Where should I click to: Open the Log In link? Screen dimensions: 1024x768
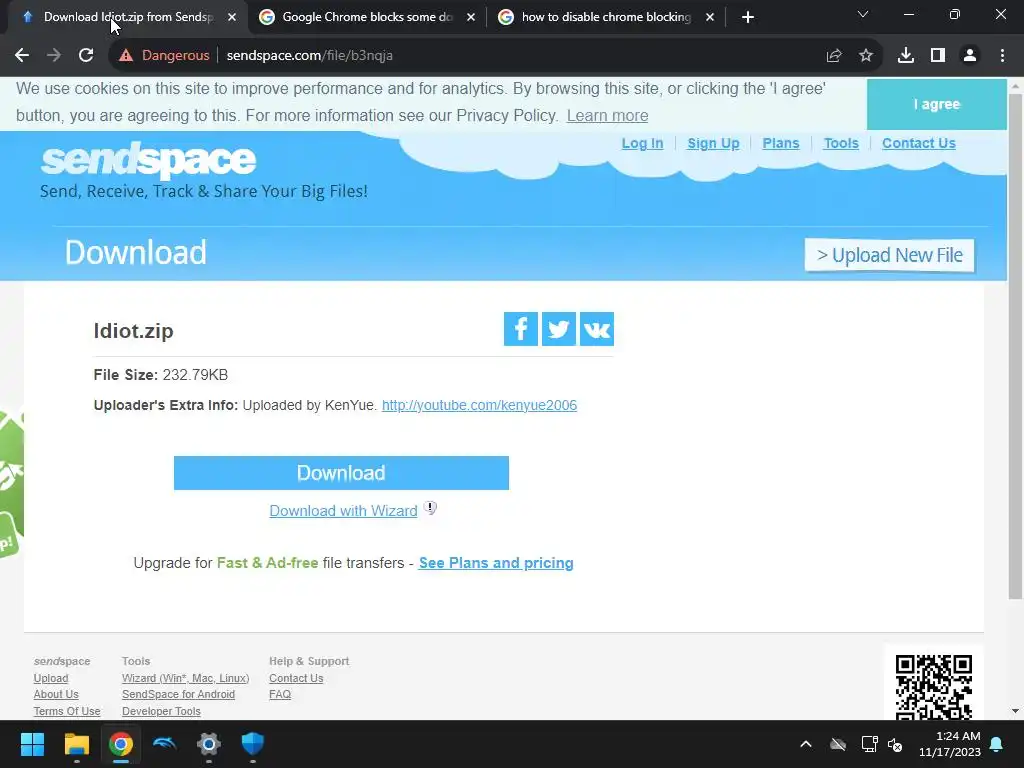point(642,143)
